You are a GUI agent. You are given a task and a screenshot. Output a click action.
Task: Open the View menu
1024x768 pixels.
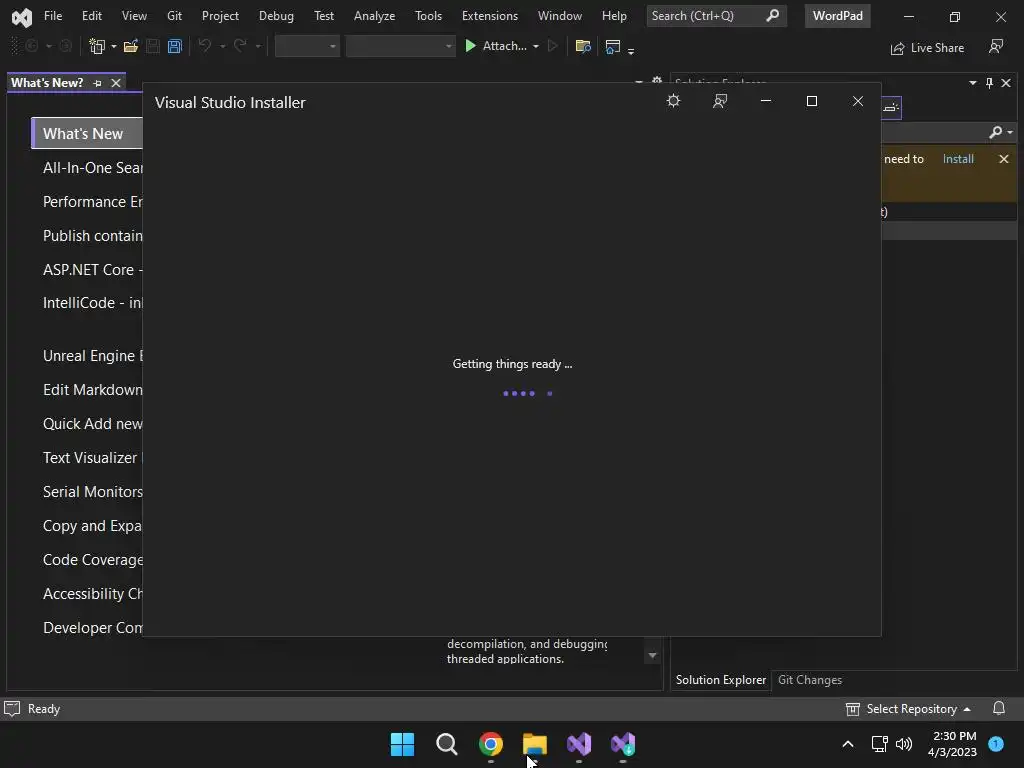tap(134, 16)
